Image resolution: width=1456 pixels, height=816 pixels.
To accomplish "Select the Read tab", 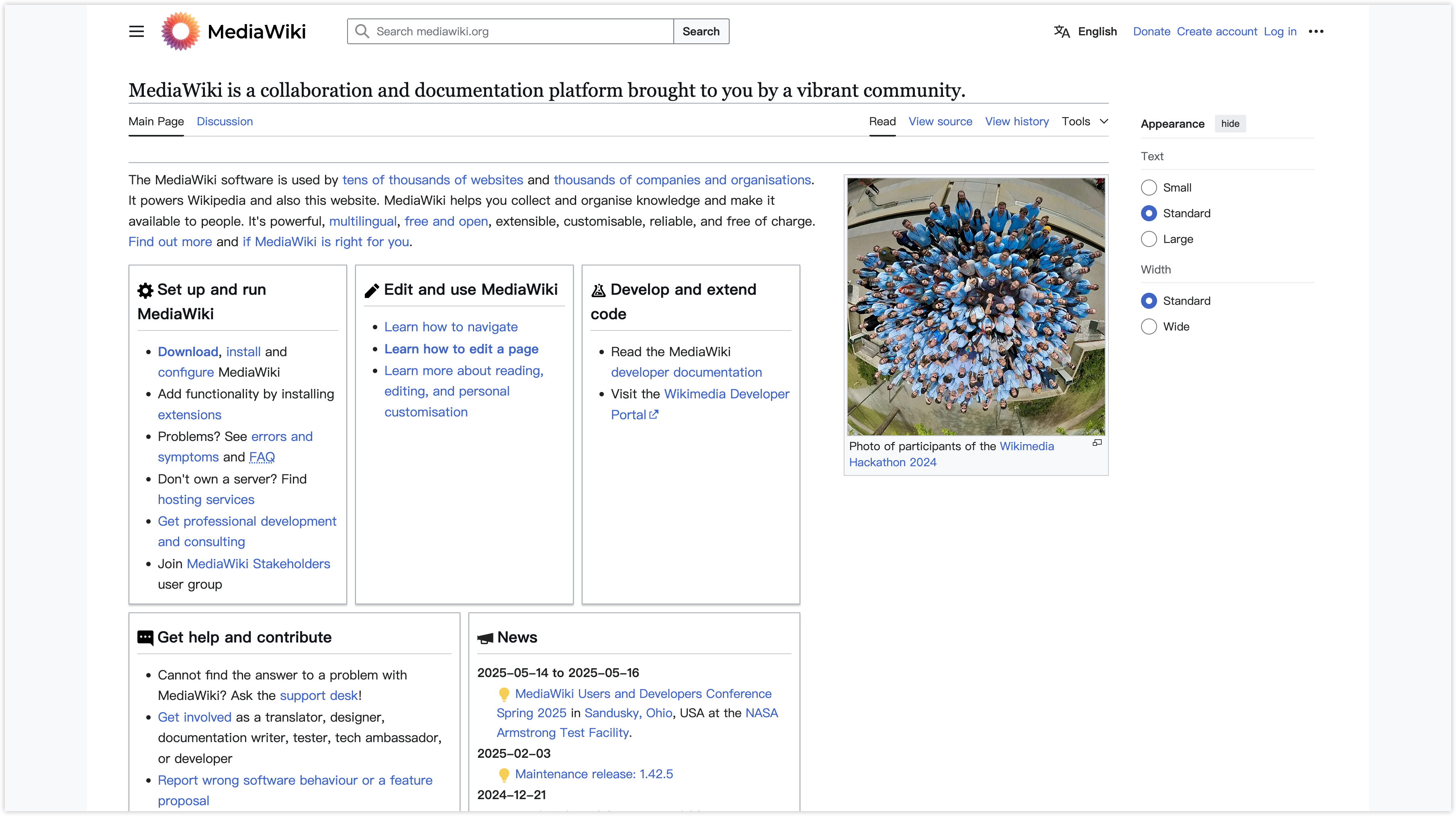I will pyautogui.click(x=882, y=122).
